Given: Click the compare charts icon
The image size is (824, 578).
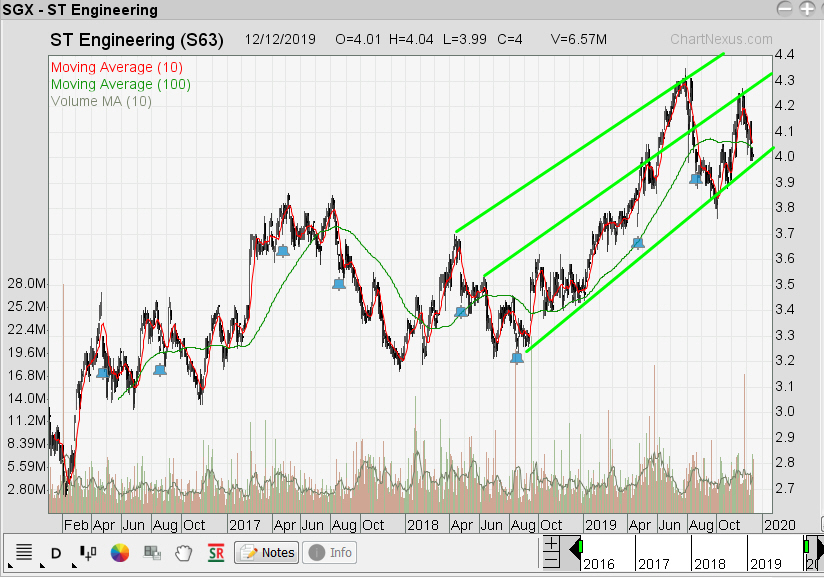Looking at the screenshot, I should [x=152, y=552].
